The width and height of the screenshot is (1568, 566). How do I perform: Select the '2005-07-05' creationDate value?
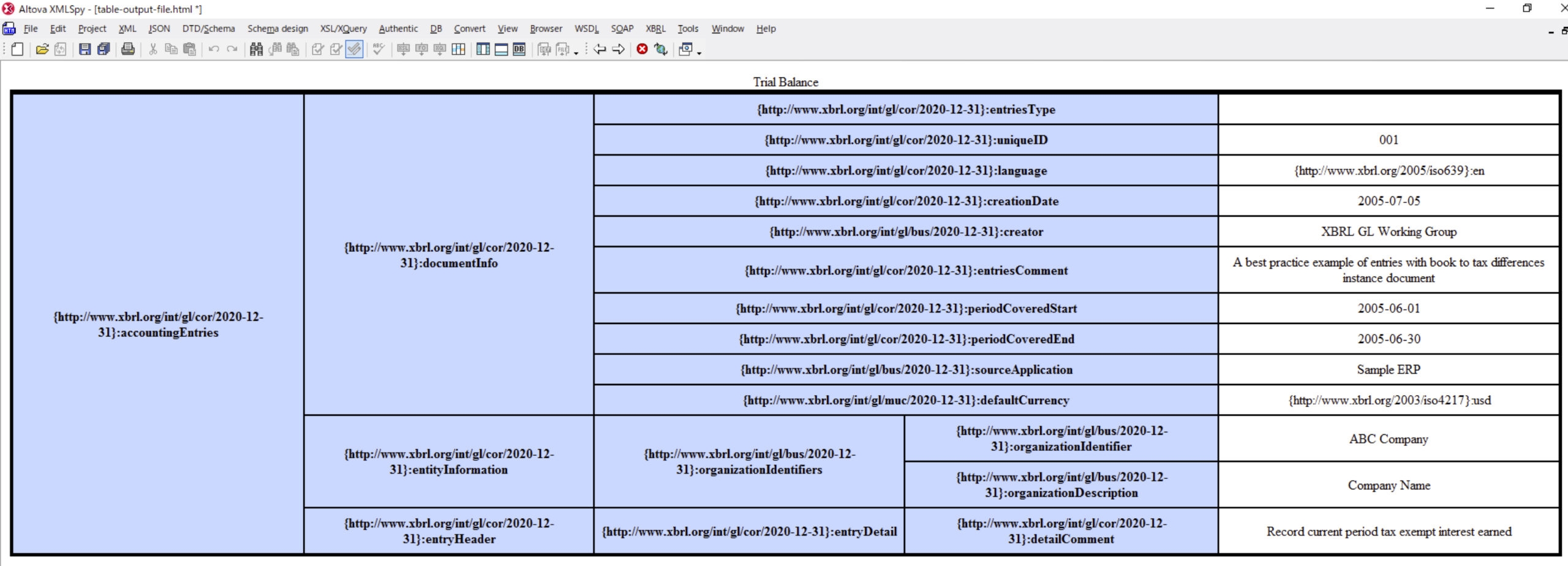(1389, 201)
